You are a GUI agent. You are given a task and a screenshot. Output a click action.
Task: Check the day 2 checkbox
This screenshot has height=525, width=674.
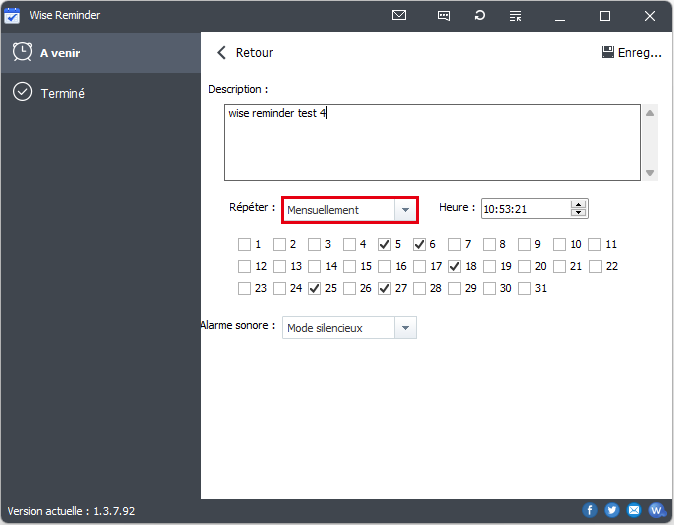[x=279, y=245]
